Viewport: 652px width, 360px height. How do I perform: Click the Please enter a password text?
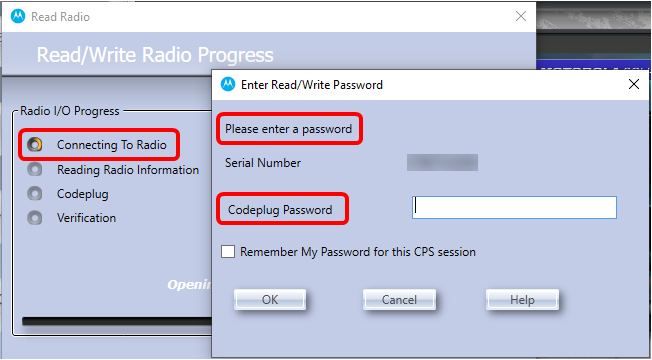(289, 129)
